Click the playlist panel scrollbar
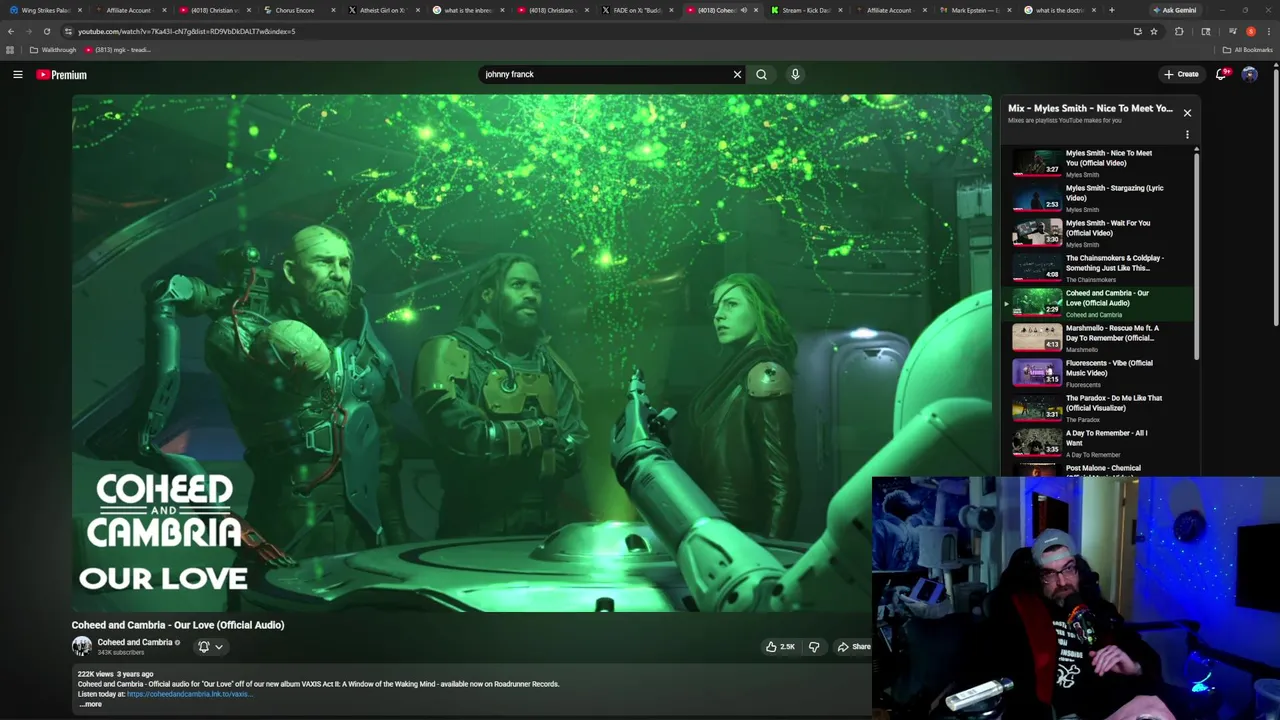Image resolution: width=1280 pixels, height=720 pixels. pos(1196,255)
